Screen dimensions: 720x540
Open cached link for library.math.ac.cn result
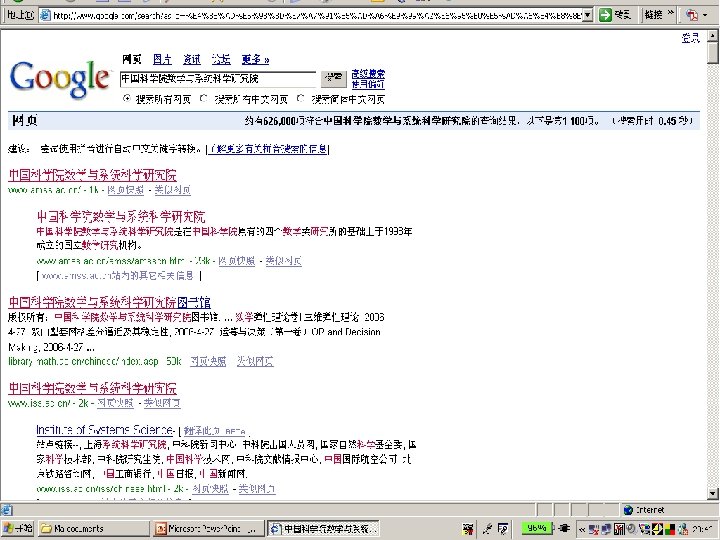click(x=208, y=361)
